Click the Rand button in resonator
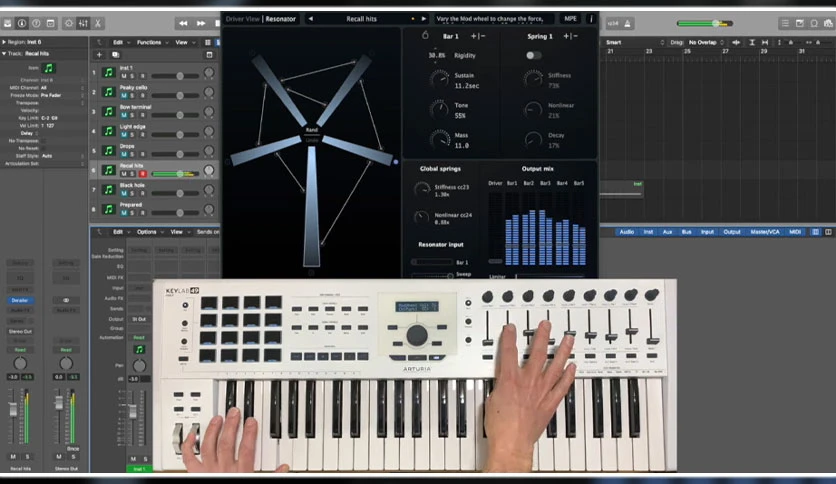836x484 pixels. [312, 130]
